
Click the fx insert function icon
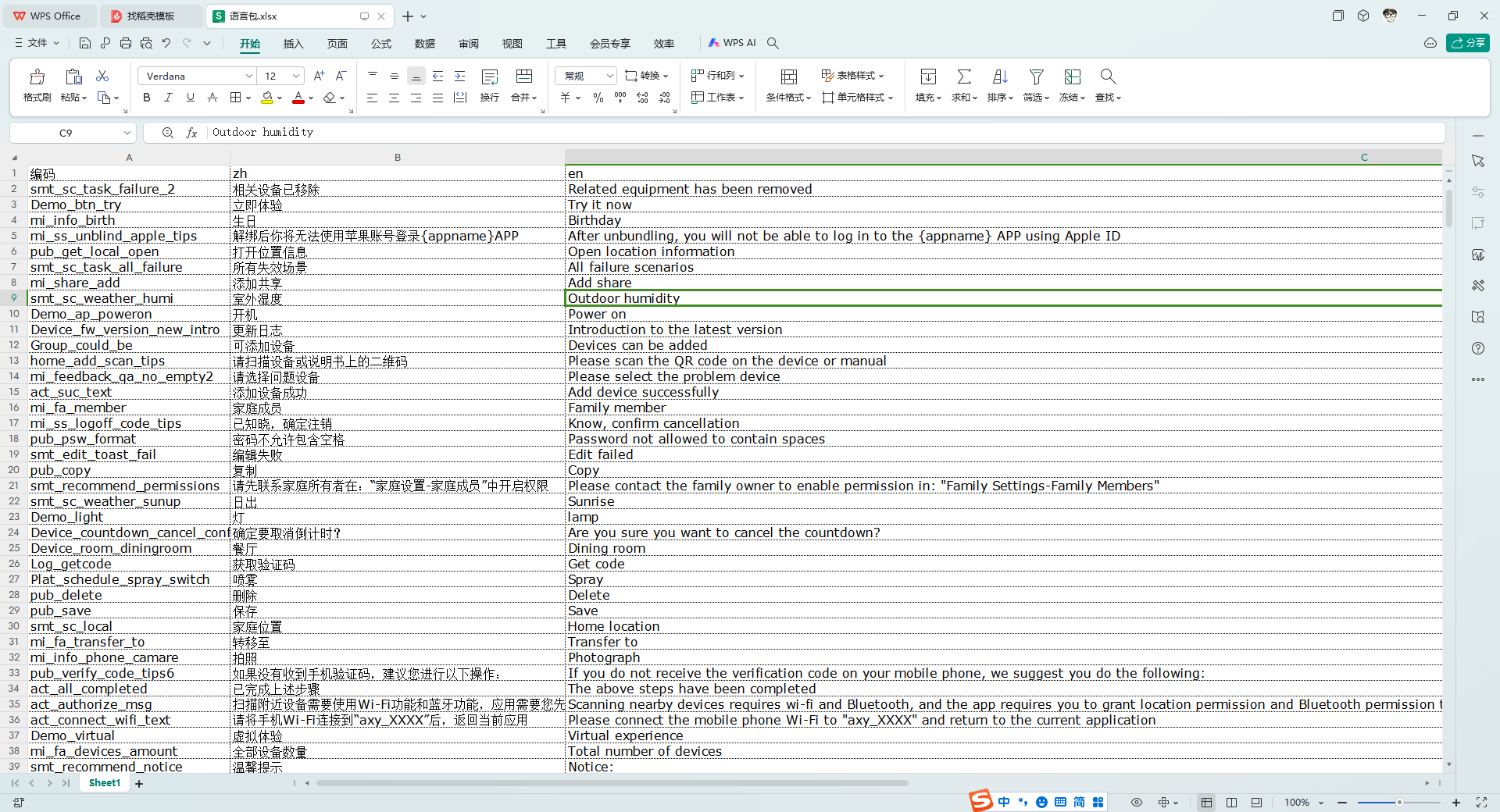191,133
